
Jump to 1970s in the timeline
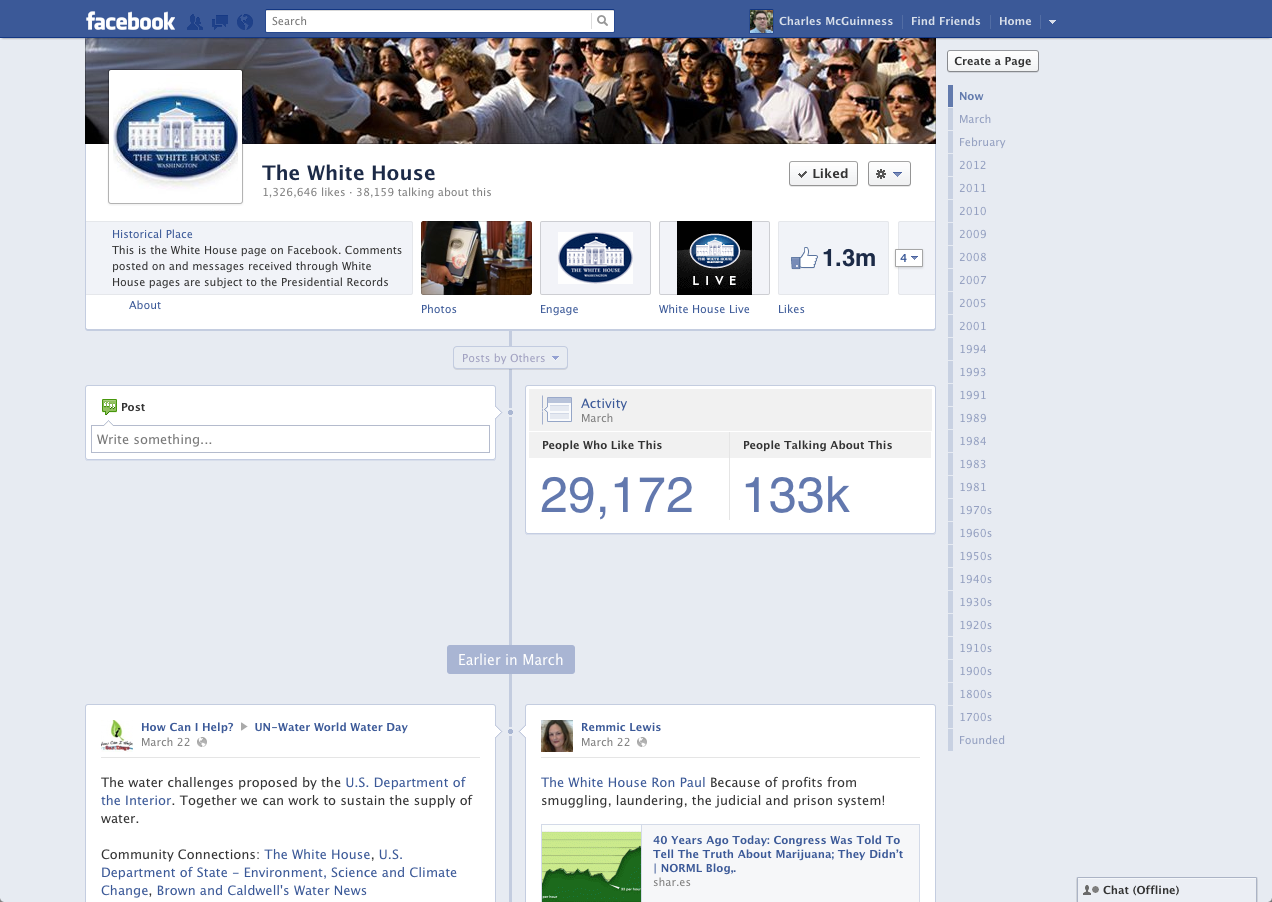976,510
